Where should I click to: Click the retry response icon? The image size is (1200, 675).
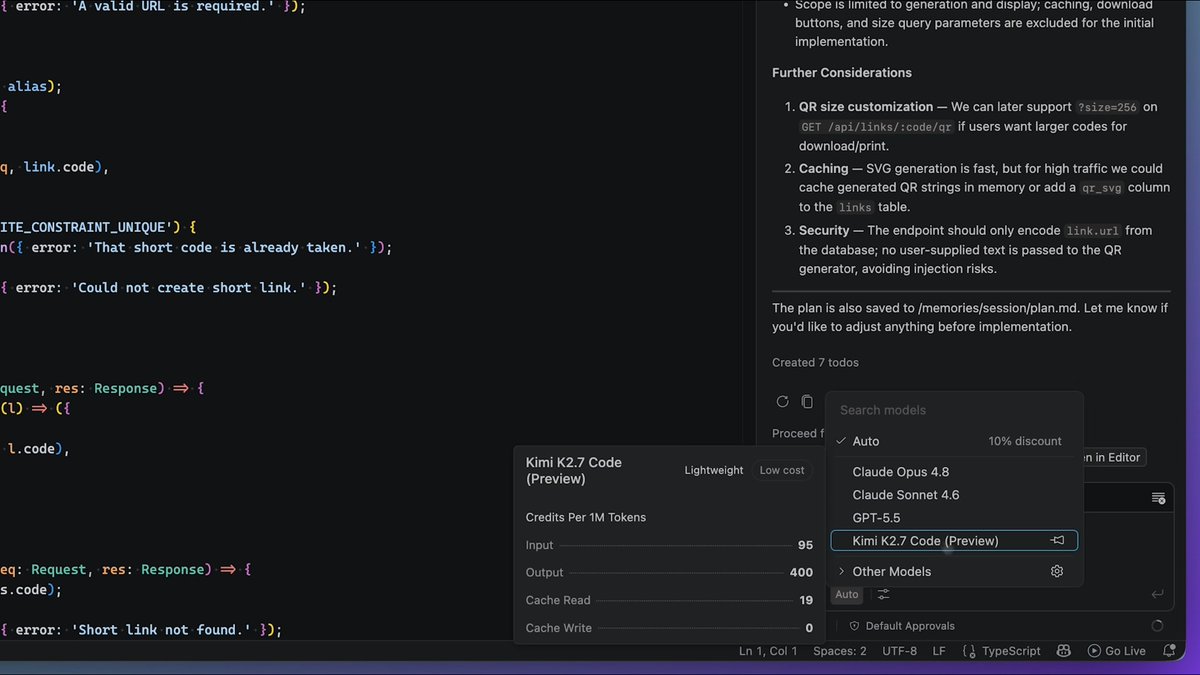(783, 402)
